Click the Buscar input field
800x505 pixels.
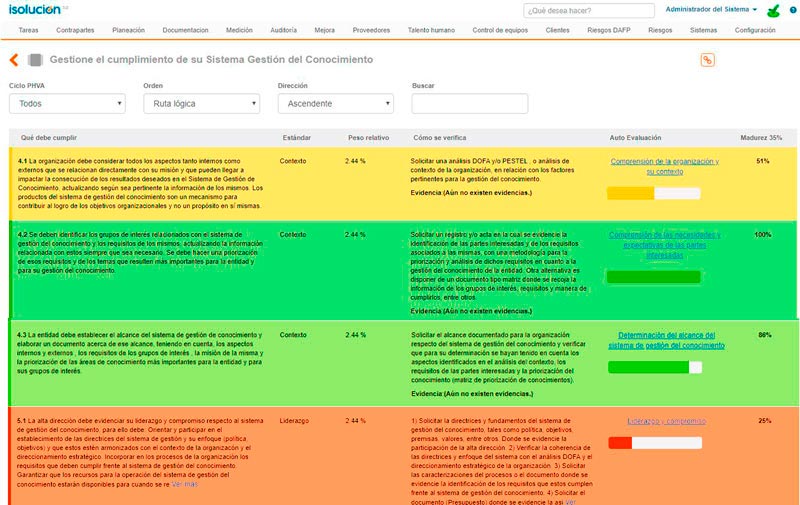point(470,104)
